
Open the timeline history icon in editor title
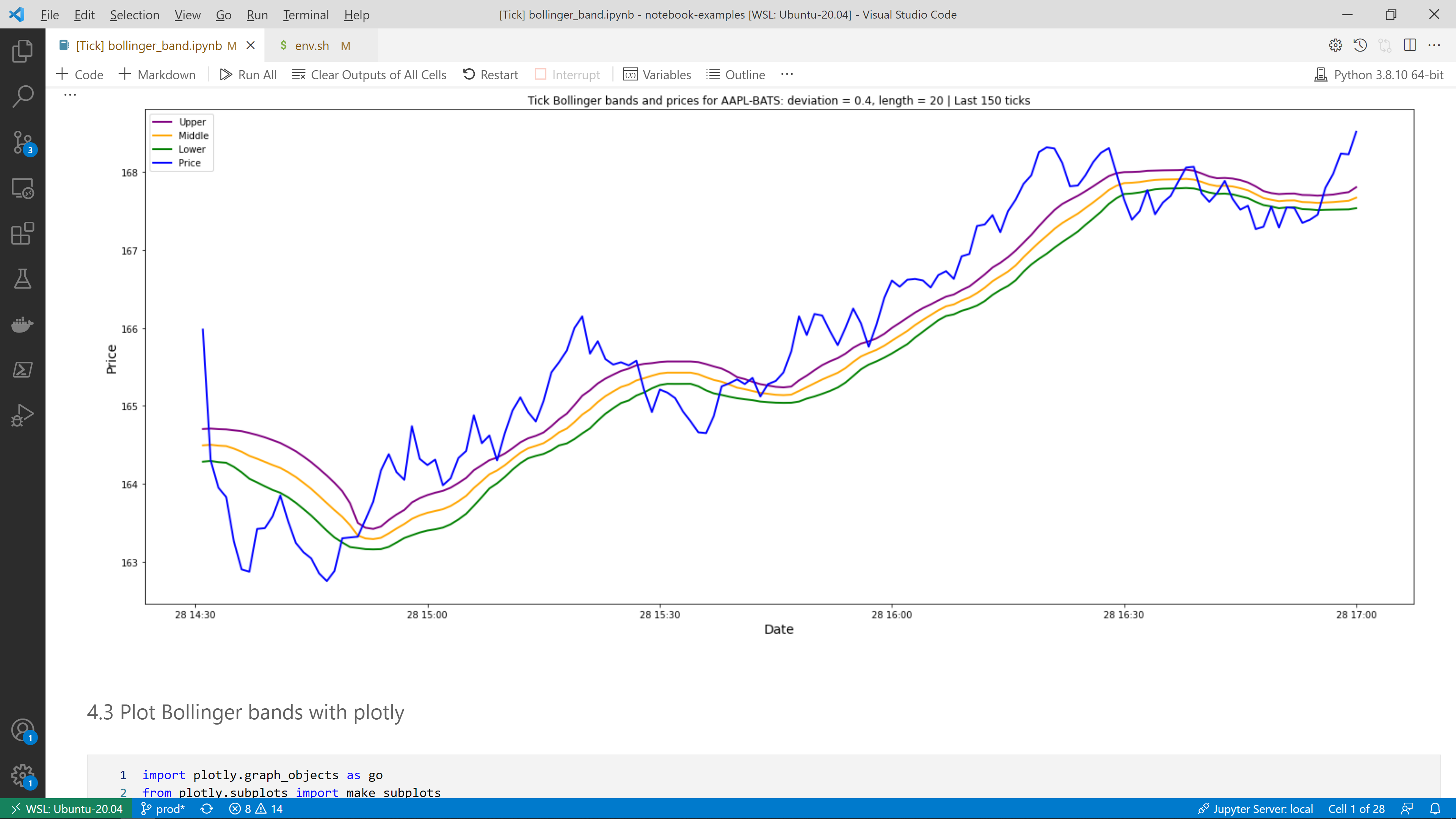coord(1360,45)
